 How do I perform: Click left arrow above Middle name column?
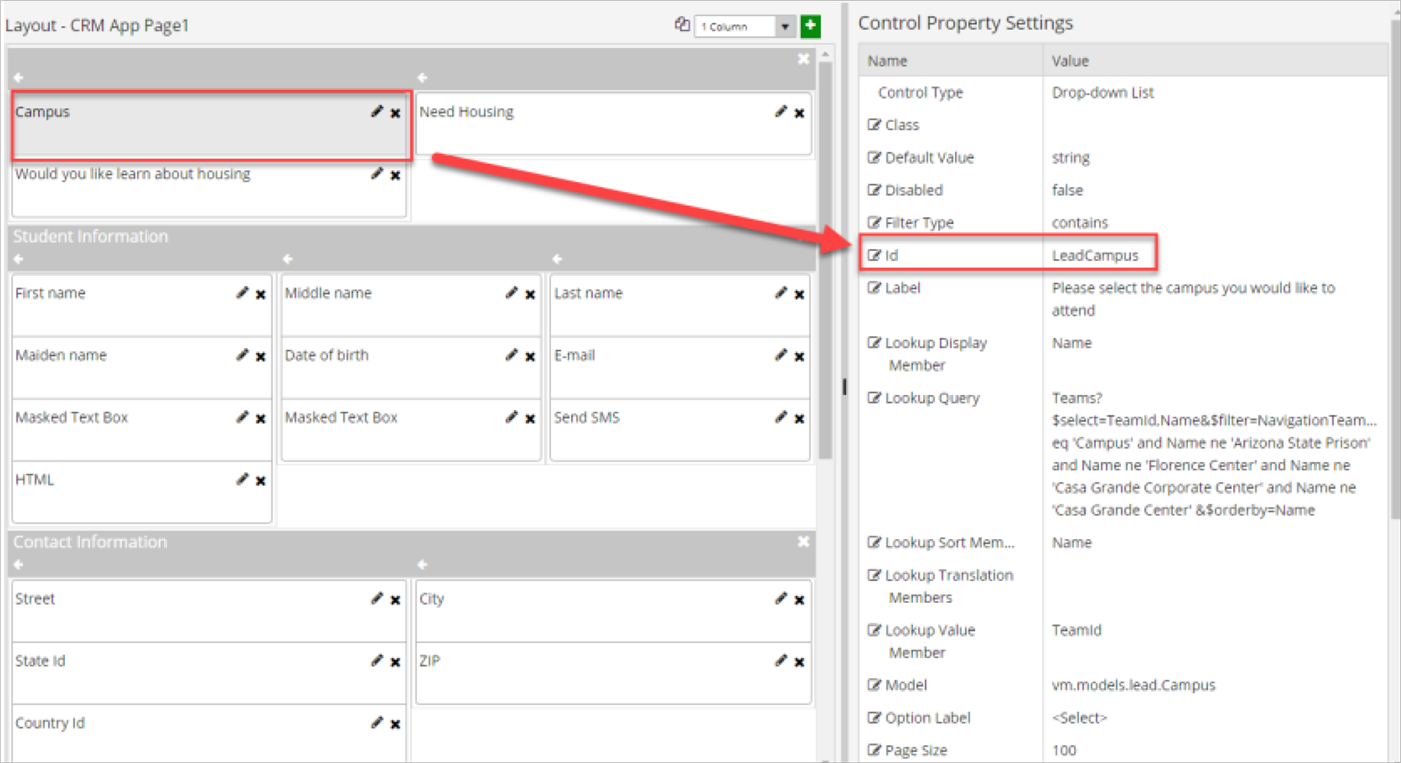(x=288, y=260)
